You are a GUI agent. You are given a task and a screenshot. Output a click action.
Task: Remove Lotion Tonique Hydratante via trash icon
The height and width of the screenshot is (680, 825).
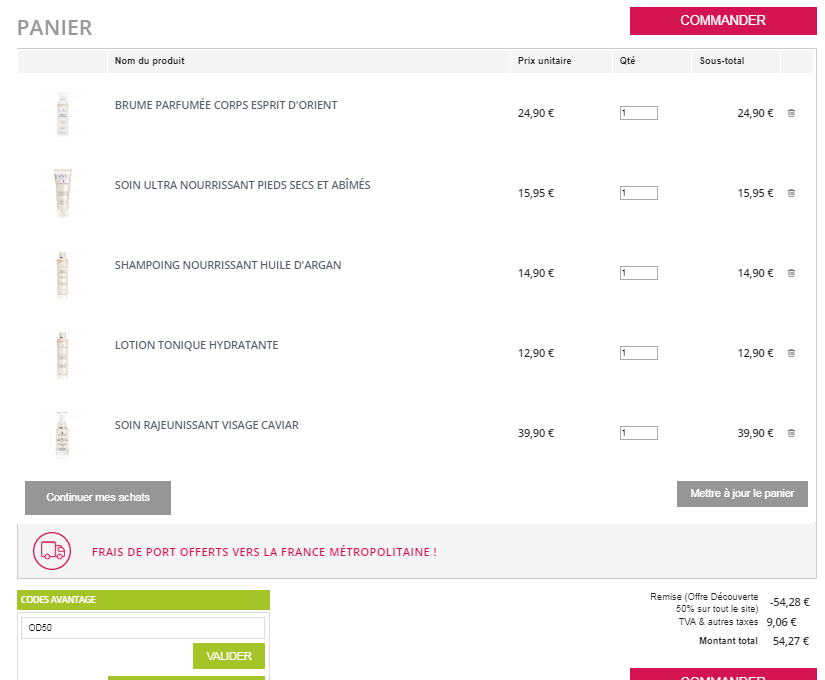point(791,353)
